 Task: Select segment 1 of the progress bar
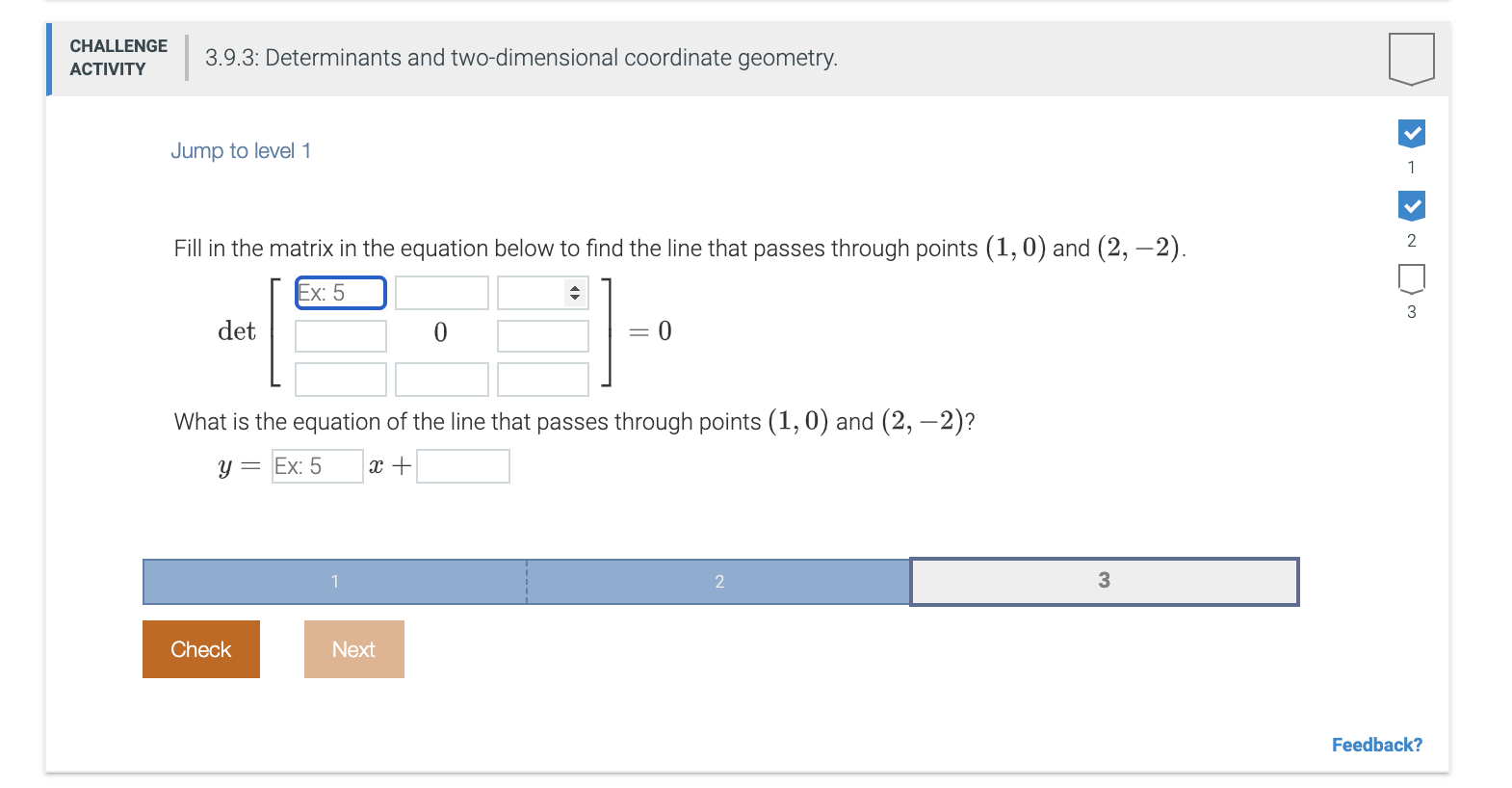coord(335,581)
